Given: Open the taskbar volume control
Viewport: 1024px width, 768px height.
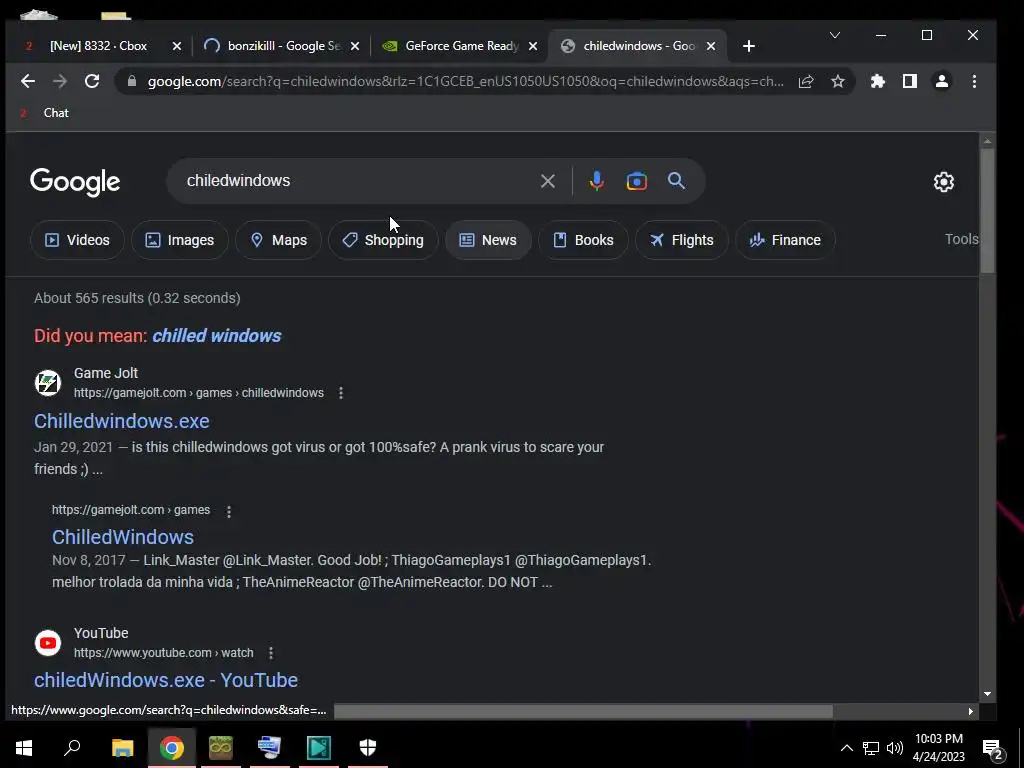Looking at the screenshot, I should pyautogui.click(x=895, y=748).
